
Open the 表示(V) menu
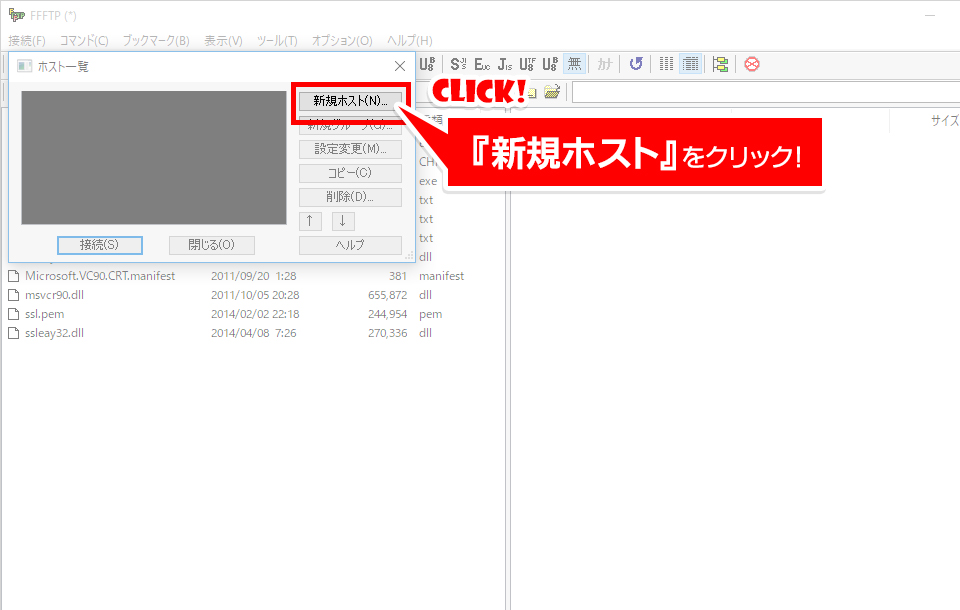pos(223,40)
